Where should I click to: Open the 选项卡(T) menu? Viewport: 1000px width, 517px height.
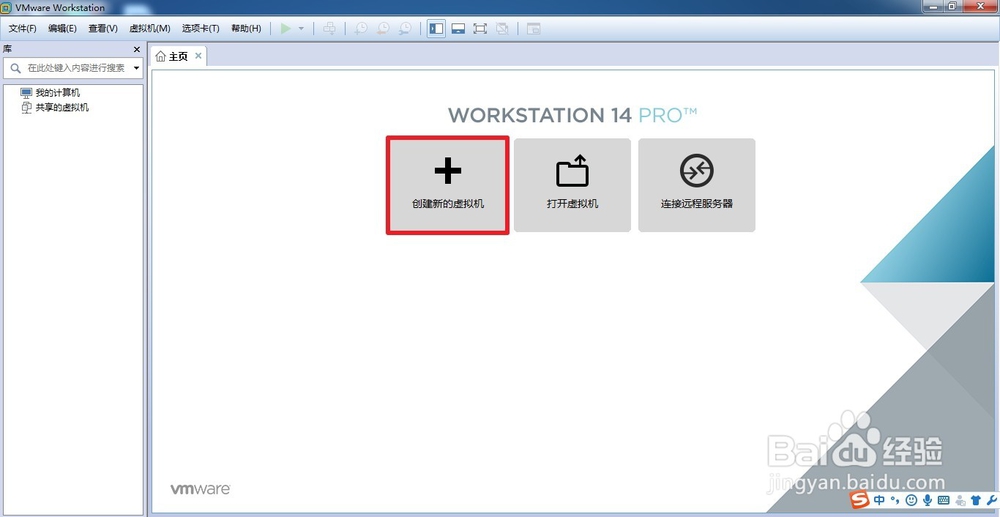point(200,29)
